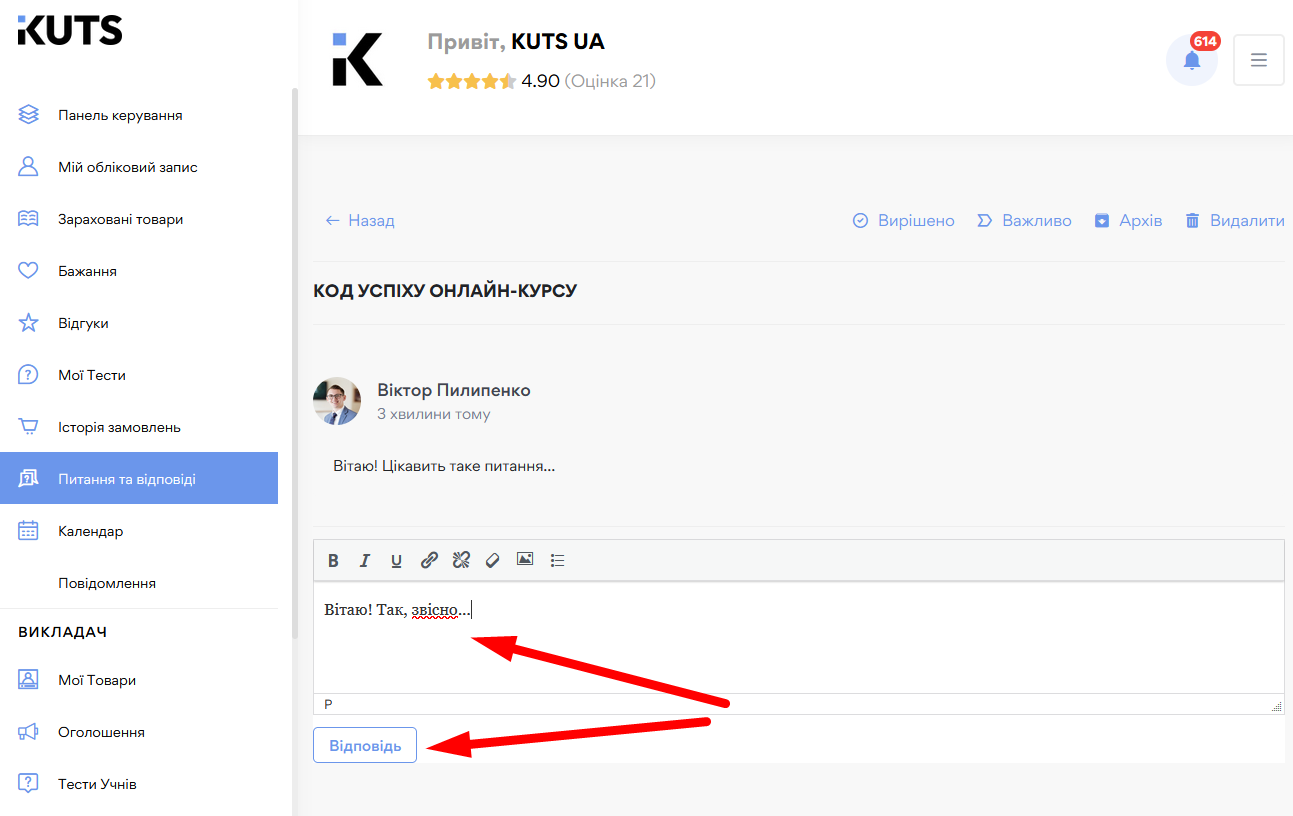This screenshot has width=1293, height=816.
Task: Click the KUTS logo in the sidebar
Action: tap(70, 31)
